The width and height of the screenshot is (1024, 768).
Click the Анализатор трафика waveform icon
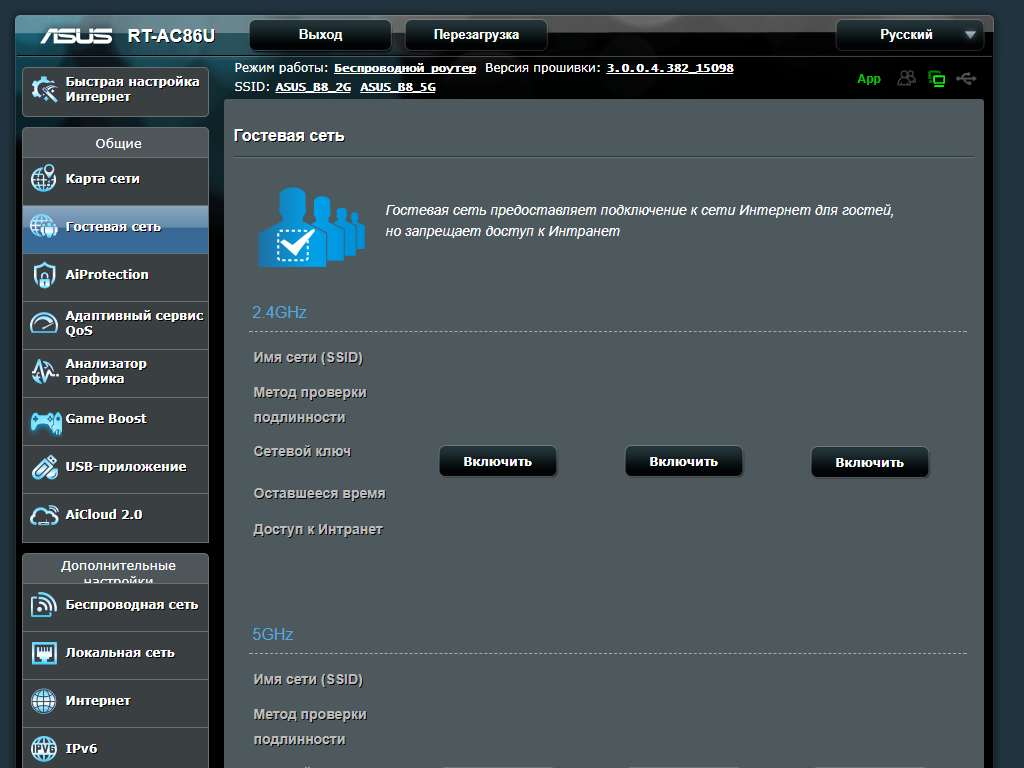[44, 371]
